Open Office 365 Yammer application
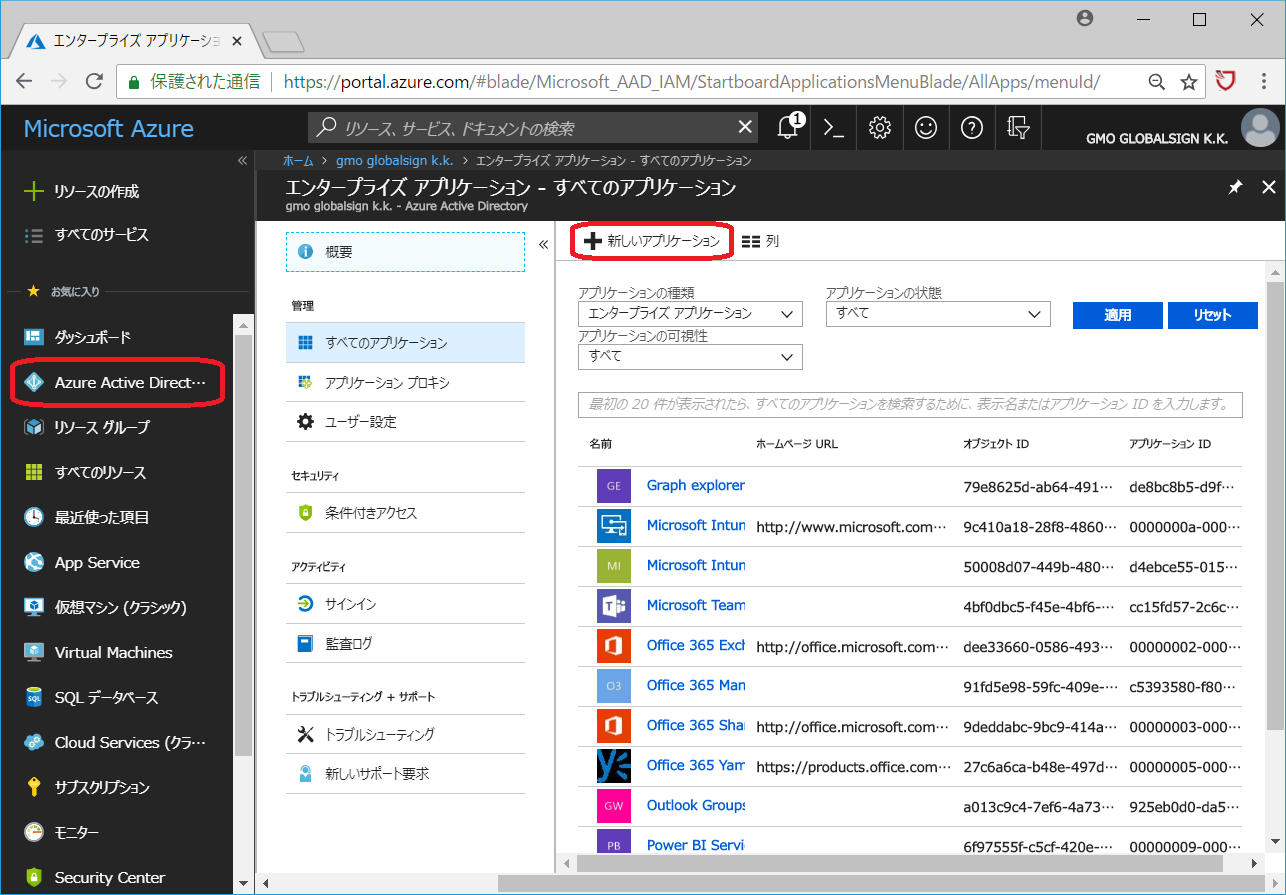 tap(695, 765)
